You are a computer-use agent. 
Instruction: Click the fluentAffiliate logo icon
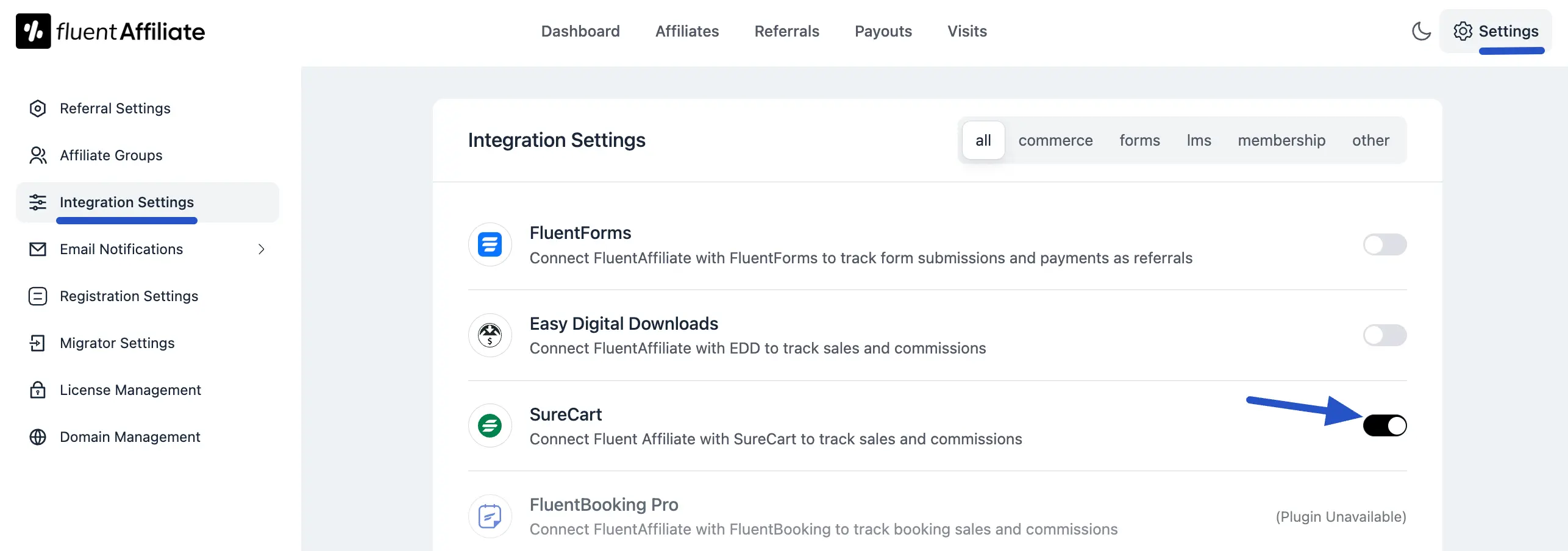click(34, 30)
